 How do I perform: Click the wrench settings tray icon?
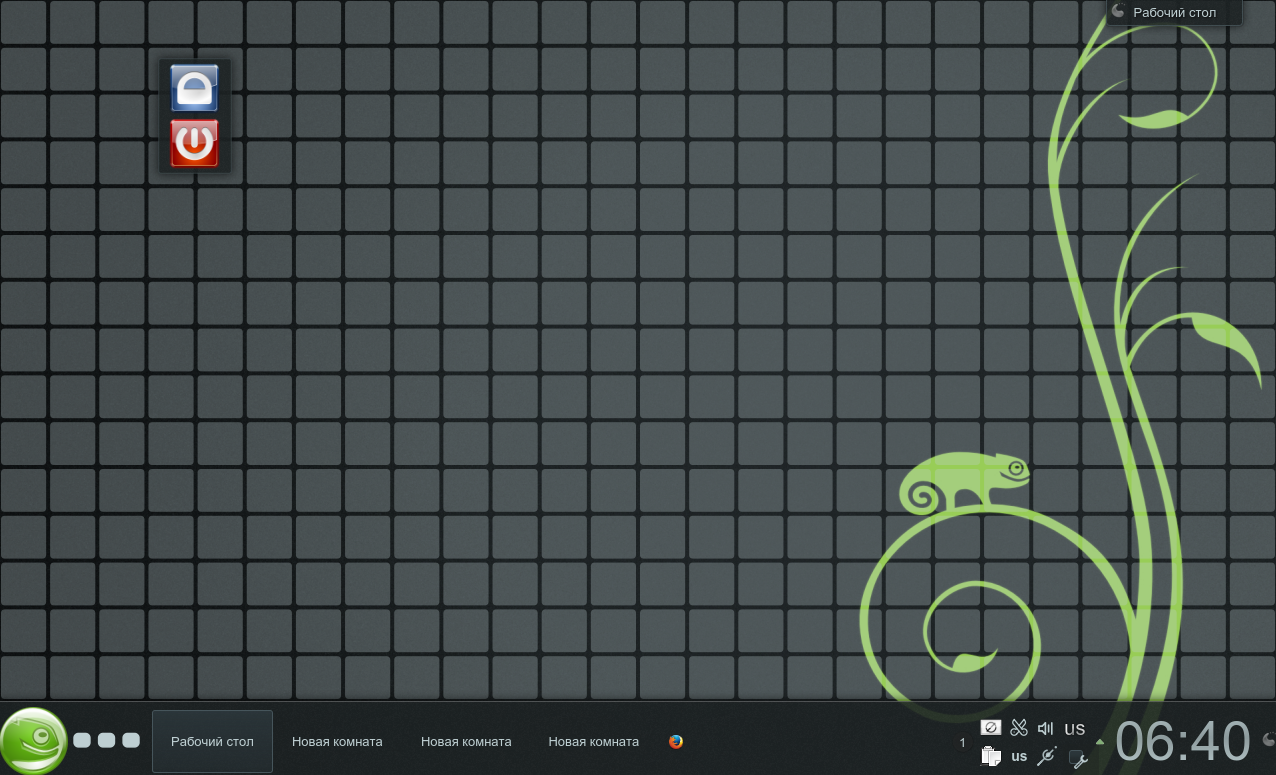[1078, 758]
